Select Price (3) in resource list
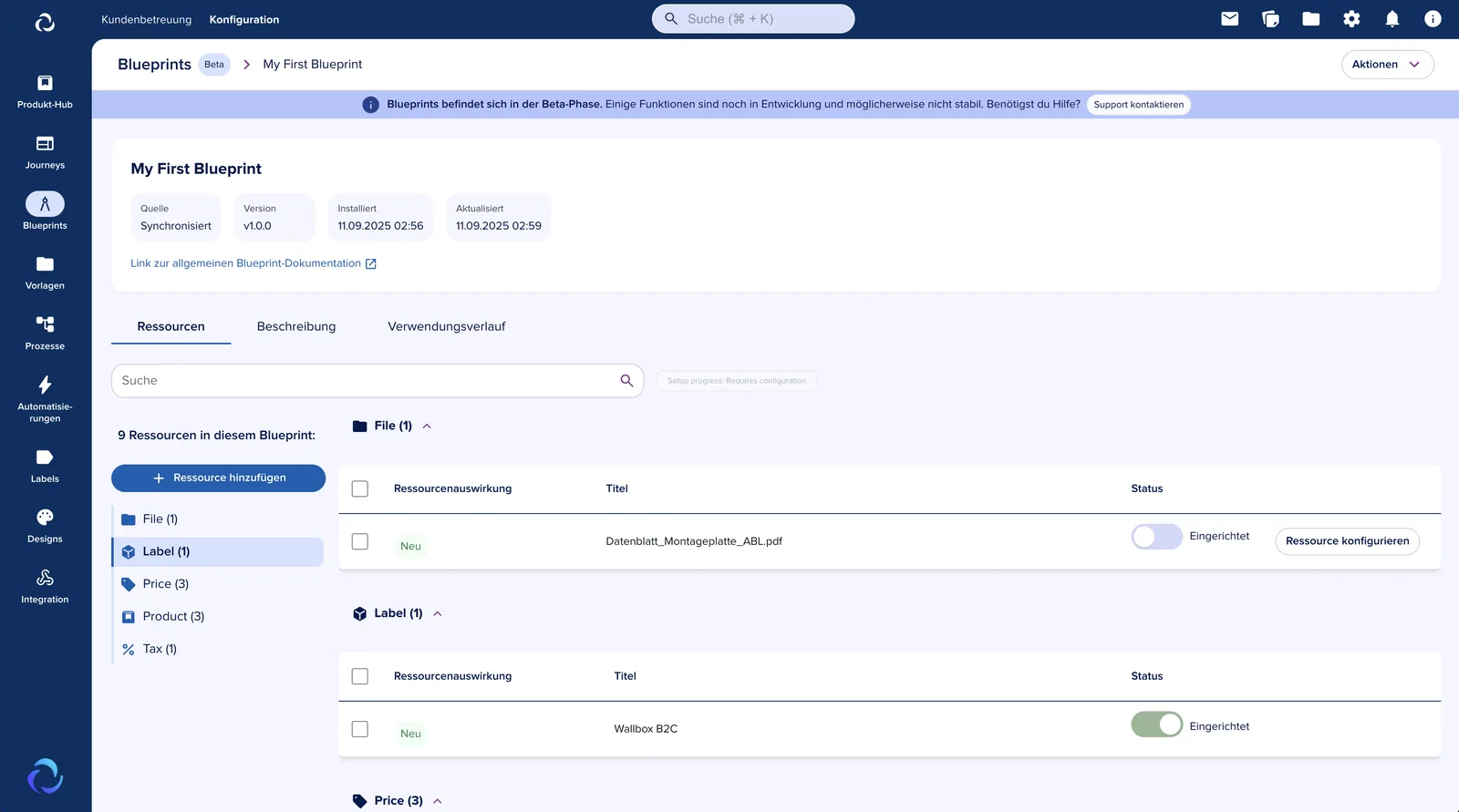 pyautogui.click(x=218, y=584)
